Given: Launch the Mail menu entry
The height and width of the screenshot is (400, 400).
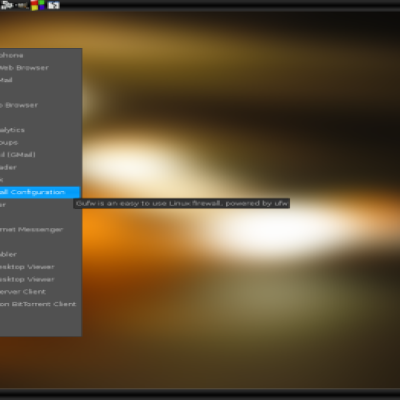Looking at the screenshot, I should 40,80.
